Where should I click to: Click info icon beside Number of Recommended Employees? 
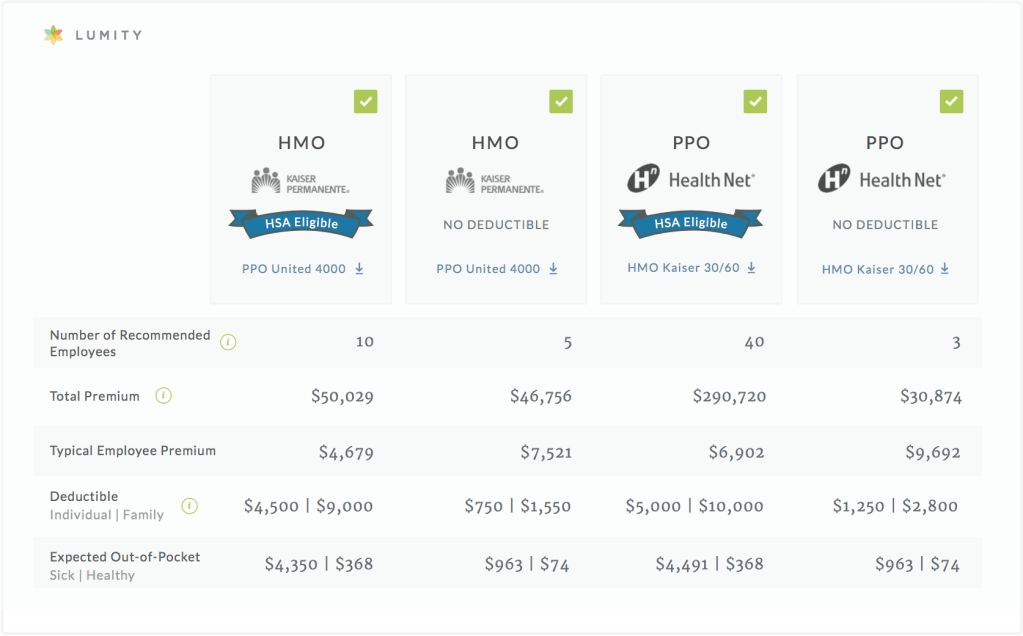pos(228,343)
